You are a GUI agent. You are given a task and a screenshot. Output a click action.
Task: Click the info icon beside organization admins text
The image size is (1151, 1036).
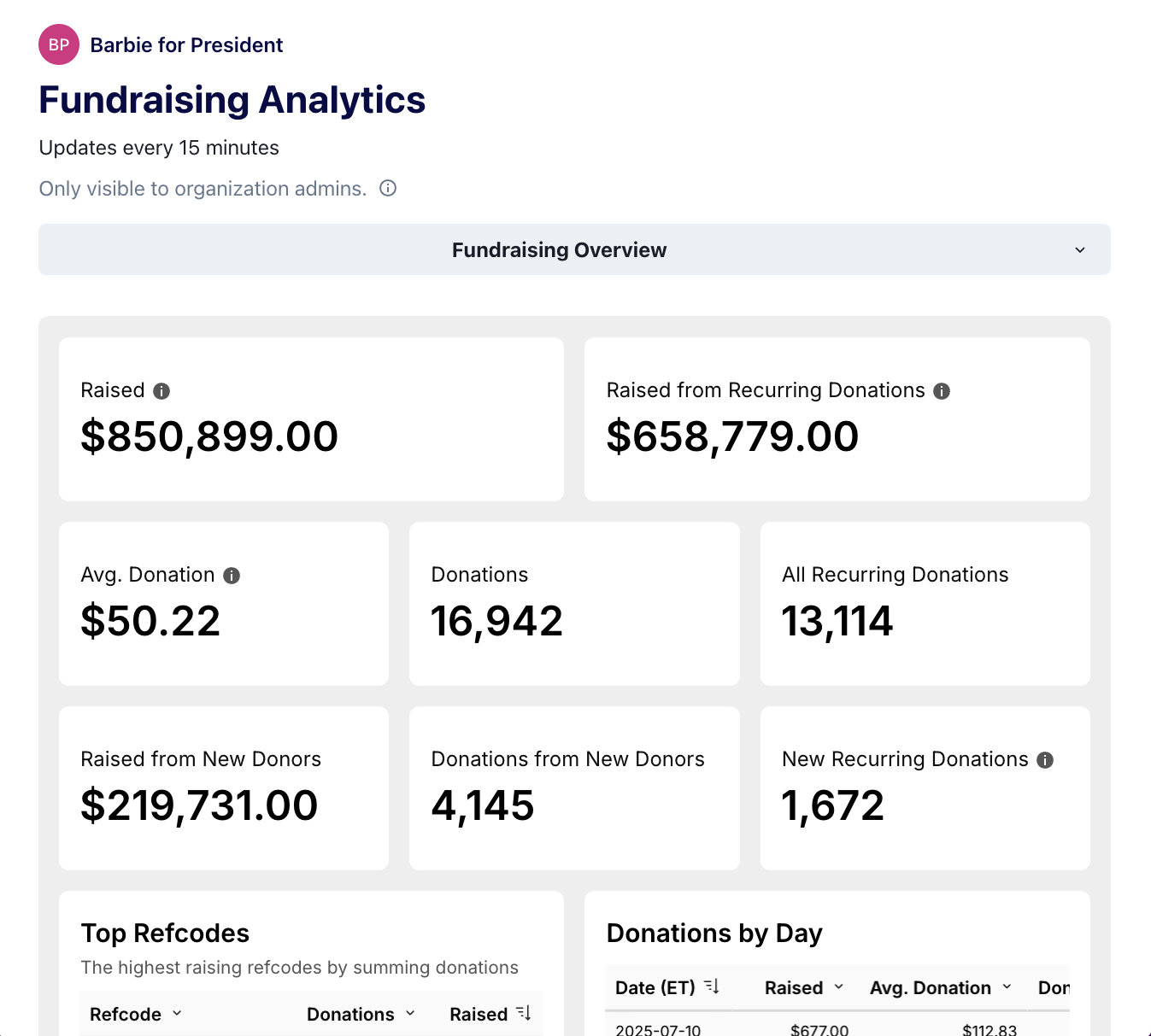click(x=388, y=188)
